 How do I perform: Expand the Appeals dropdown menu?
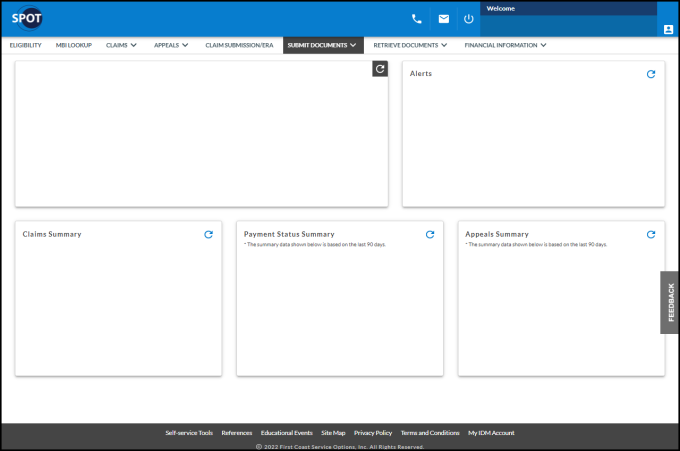(171, 45)
